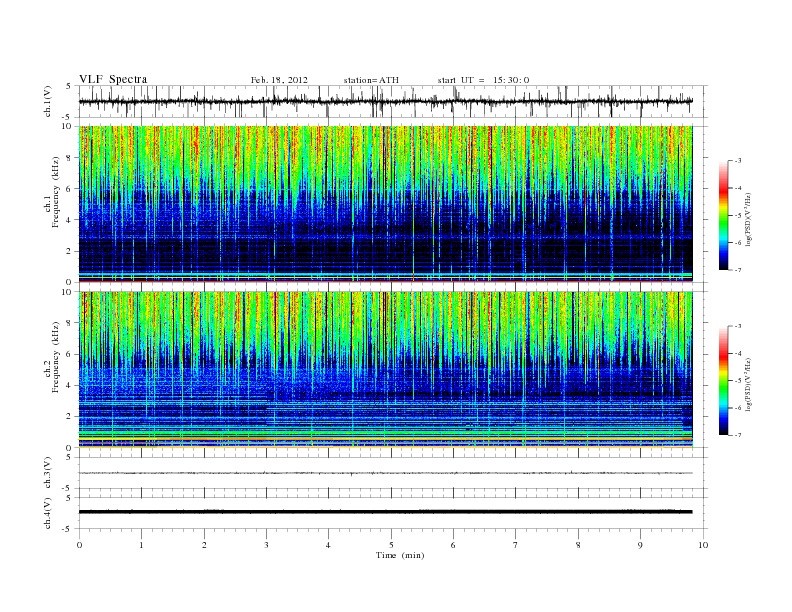Click the "10" tick on the time axis
The image size is (792, 612).
click(x=703, y=545)
